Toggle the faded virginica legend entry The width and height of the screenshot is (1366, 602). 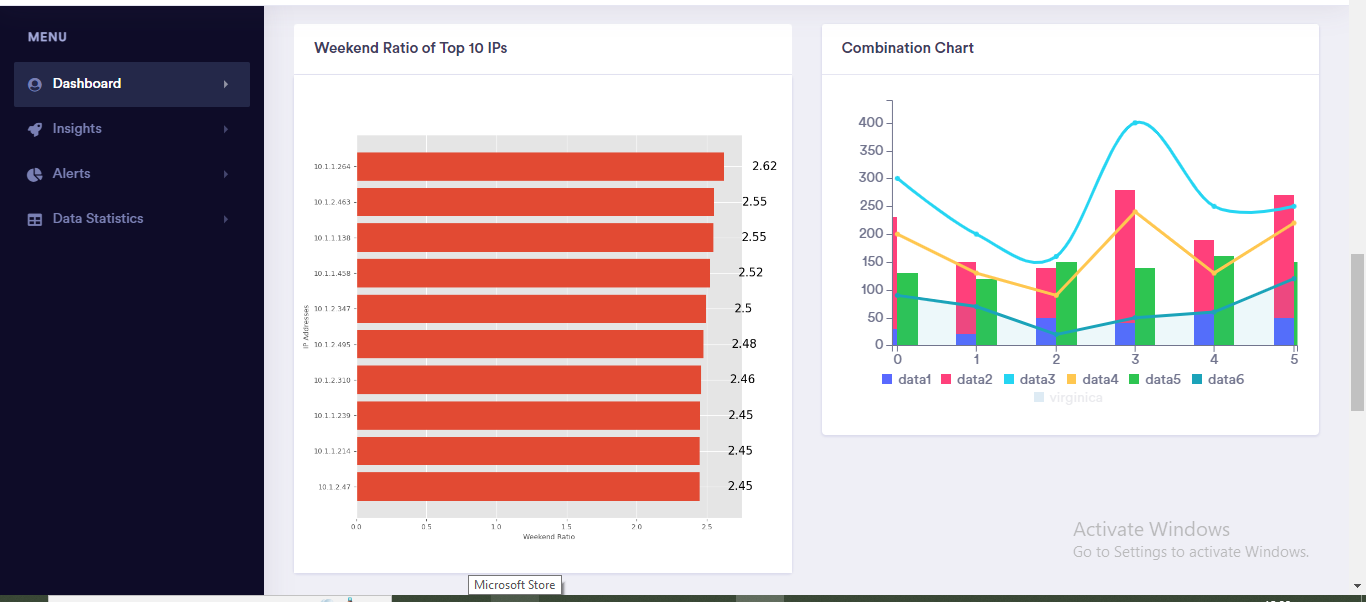[1068, 397]
